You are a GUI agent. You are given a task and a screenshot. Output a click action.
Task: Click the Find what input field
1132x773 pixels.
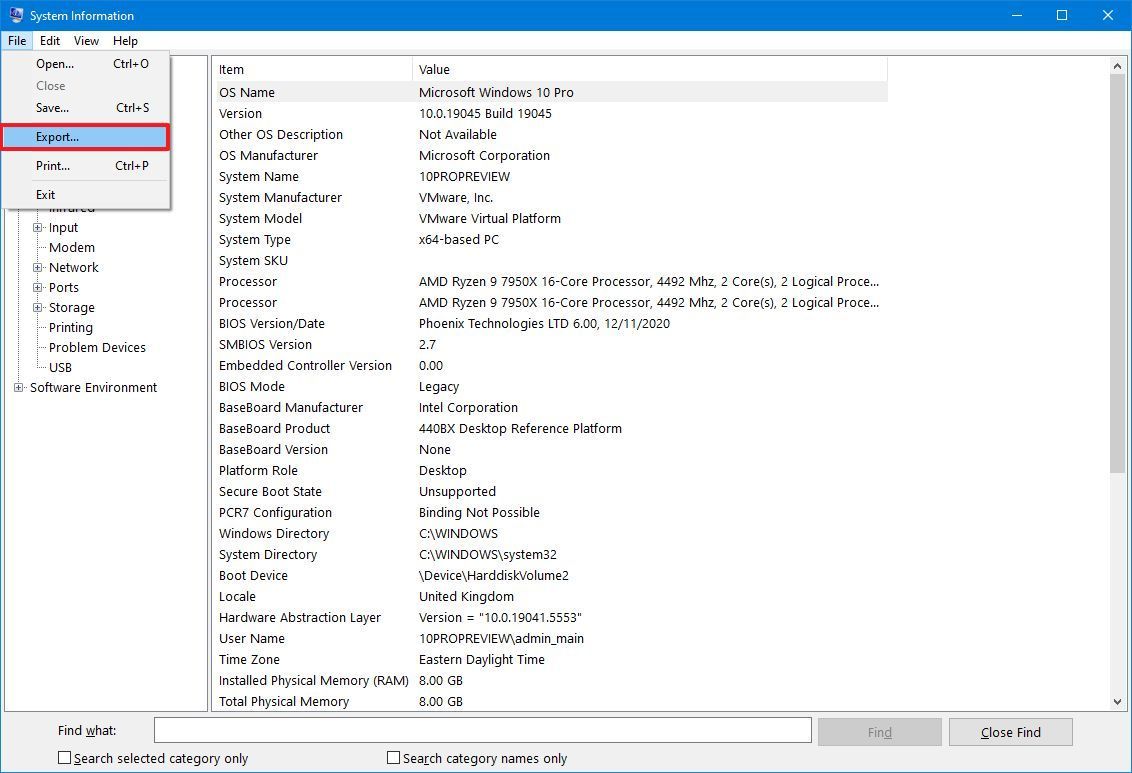pos(482,730)
